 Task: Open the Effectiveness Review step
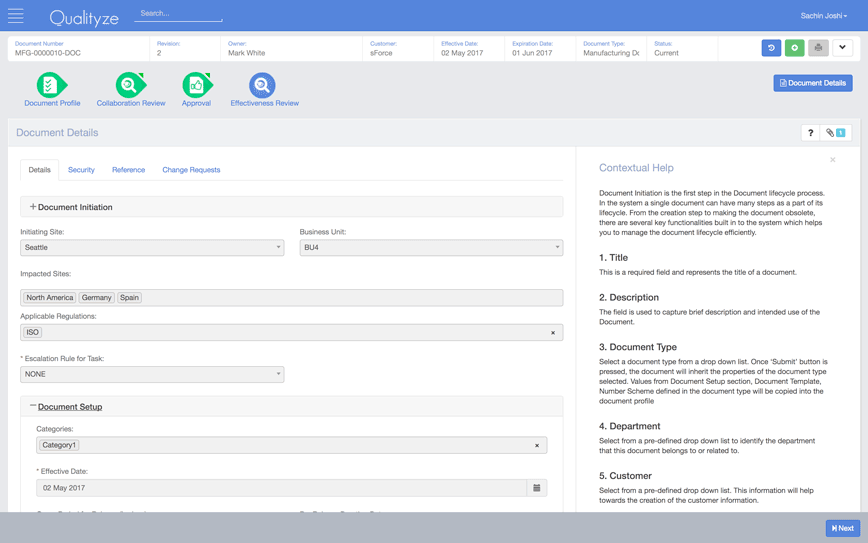pos(264,89)
